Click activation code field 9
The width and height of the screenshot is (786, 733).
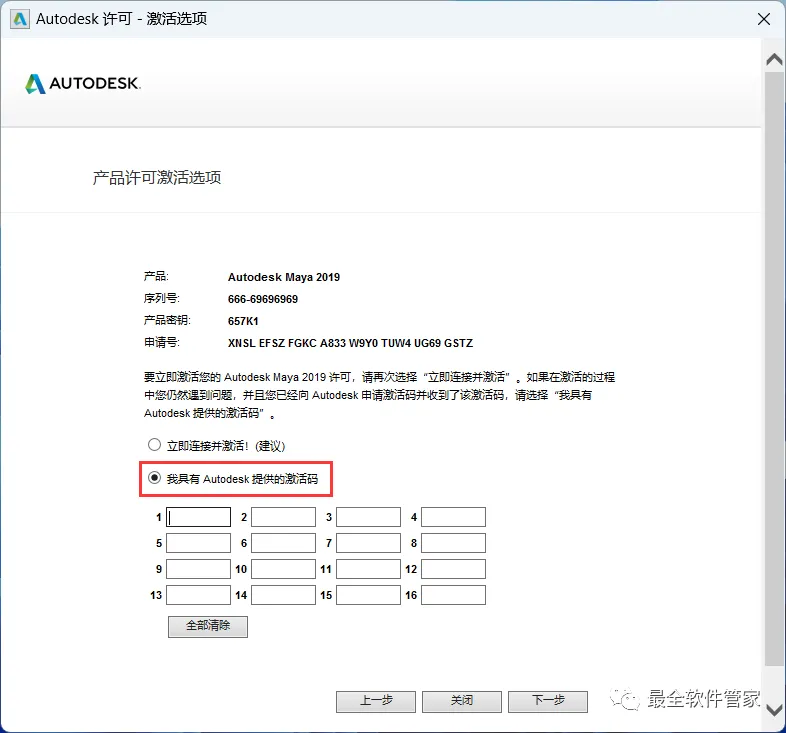199,569
